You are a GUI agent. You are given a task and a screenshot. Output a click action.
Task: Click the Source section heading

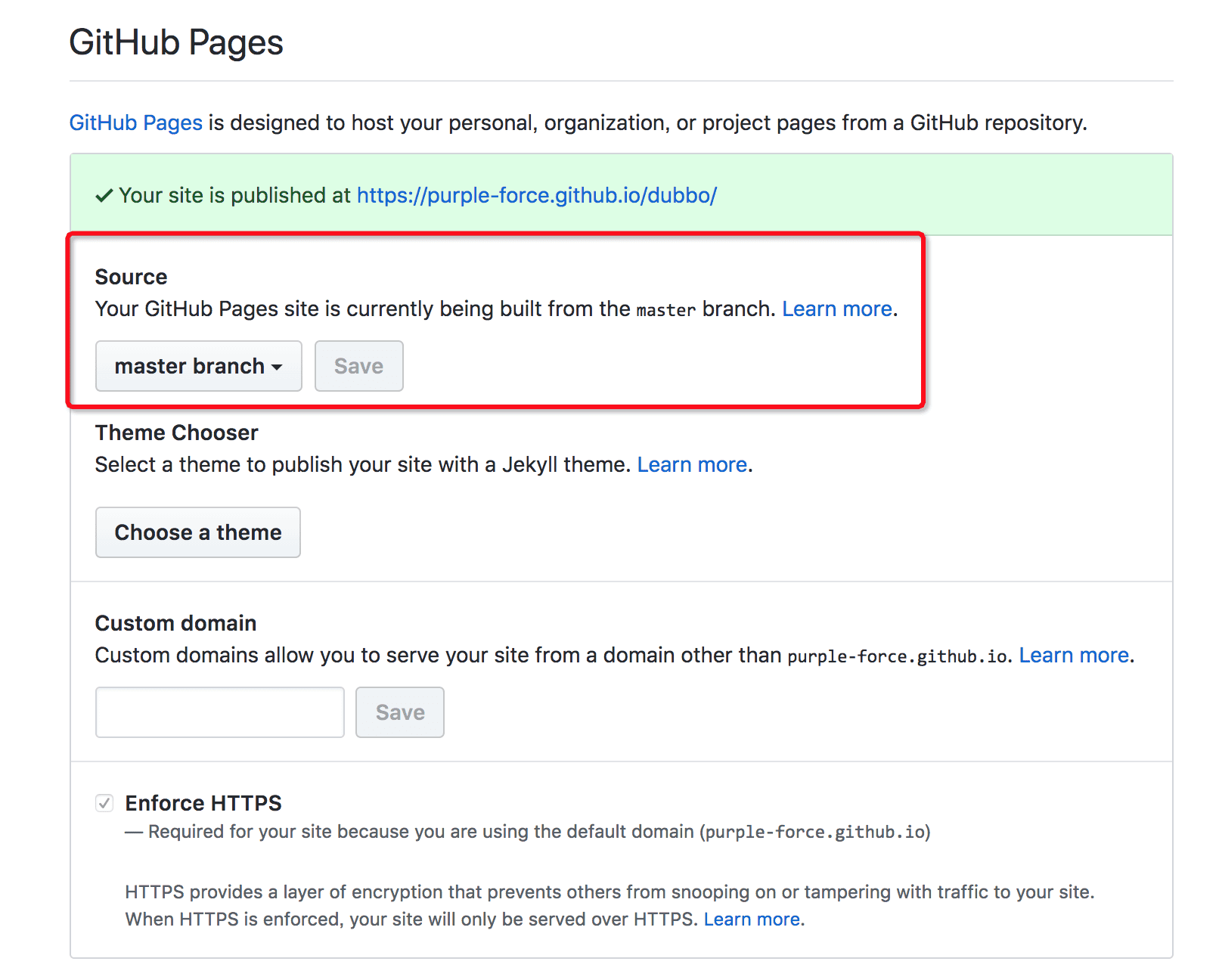pos(131,277)
